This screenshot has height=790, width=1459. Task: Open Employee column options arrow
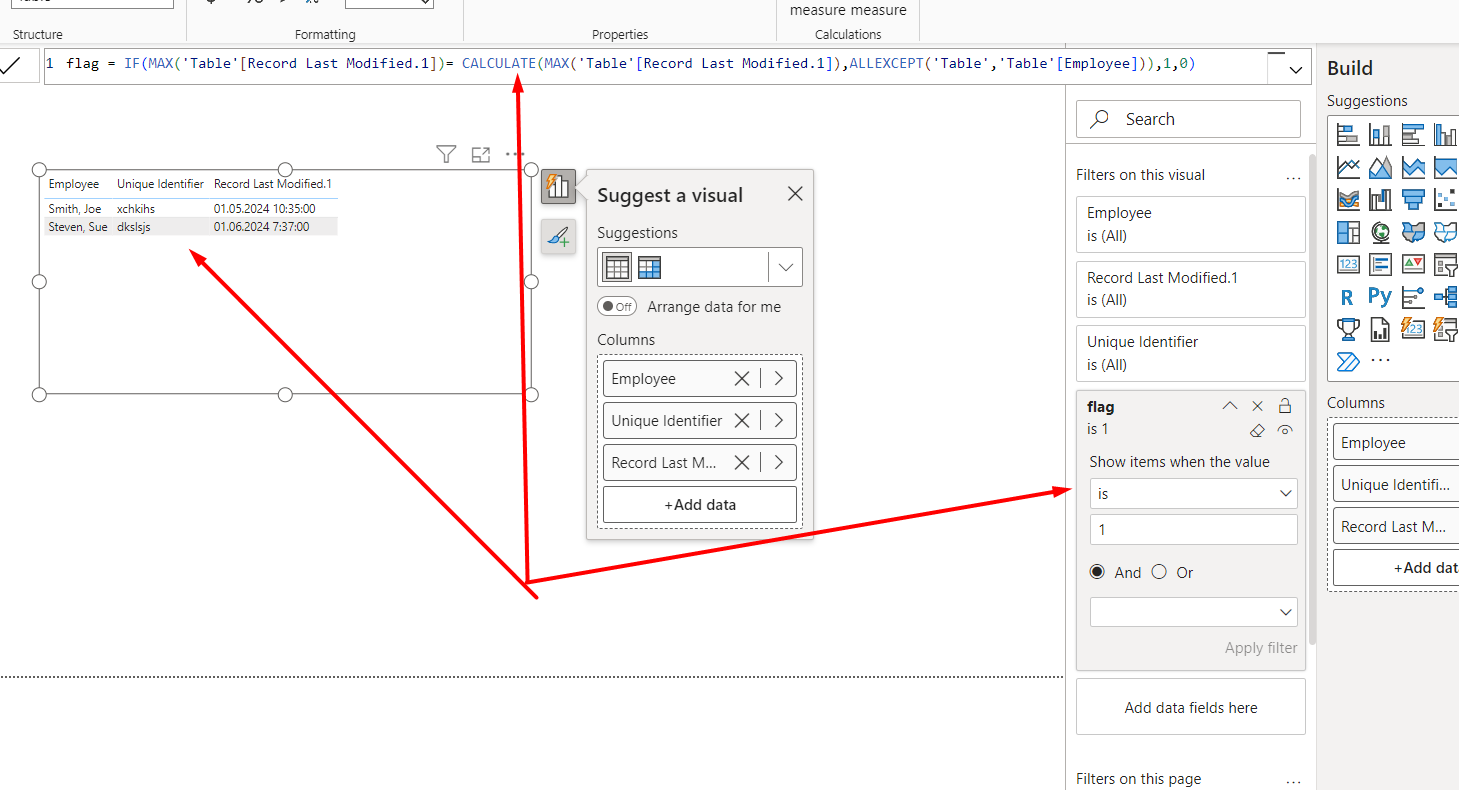[x=779, y=379]
